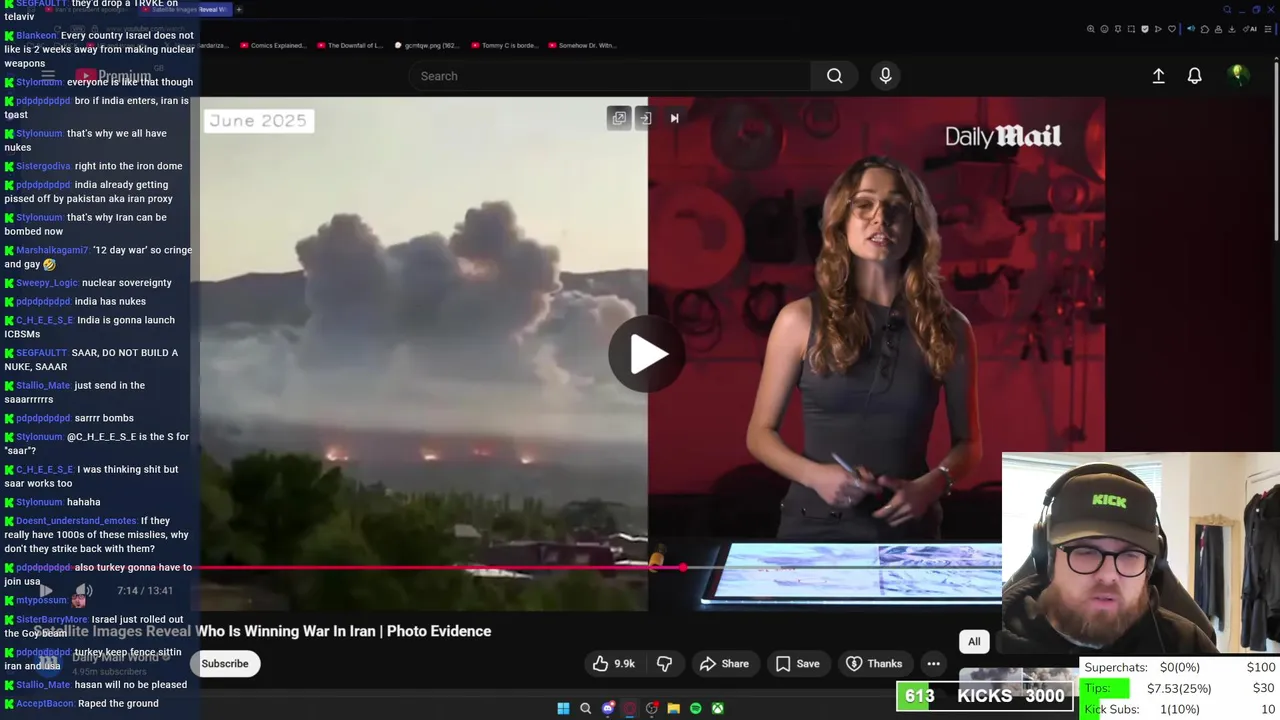Screen dimensions: 1280x720
Task: Seek the red video progress bar scrubber
Action: click(683, 567)
